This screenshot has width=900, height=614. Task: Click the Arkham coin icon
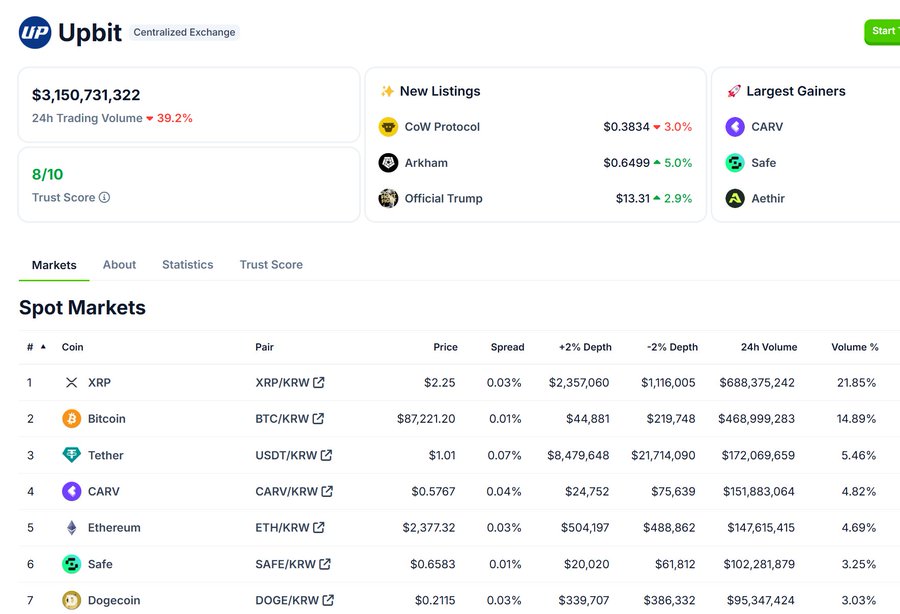tap(388, 163)
